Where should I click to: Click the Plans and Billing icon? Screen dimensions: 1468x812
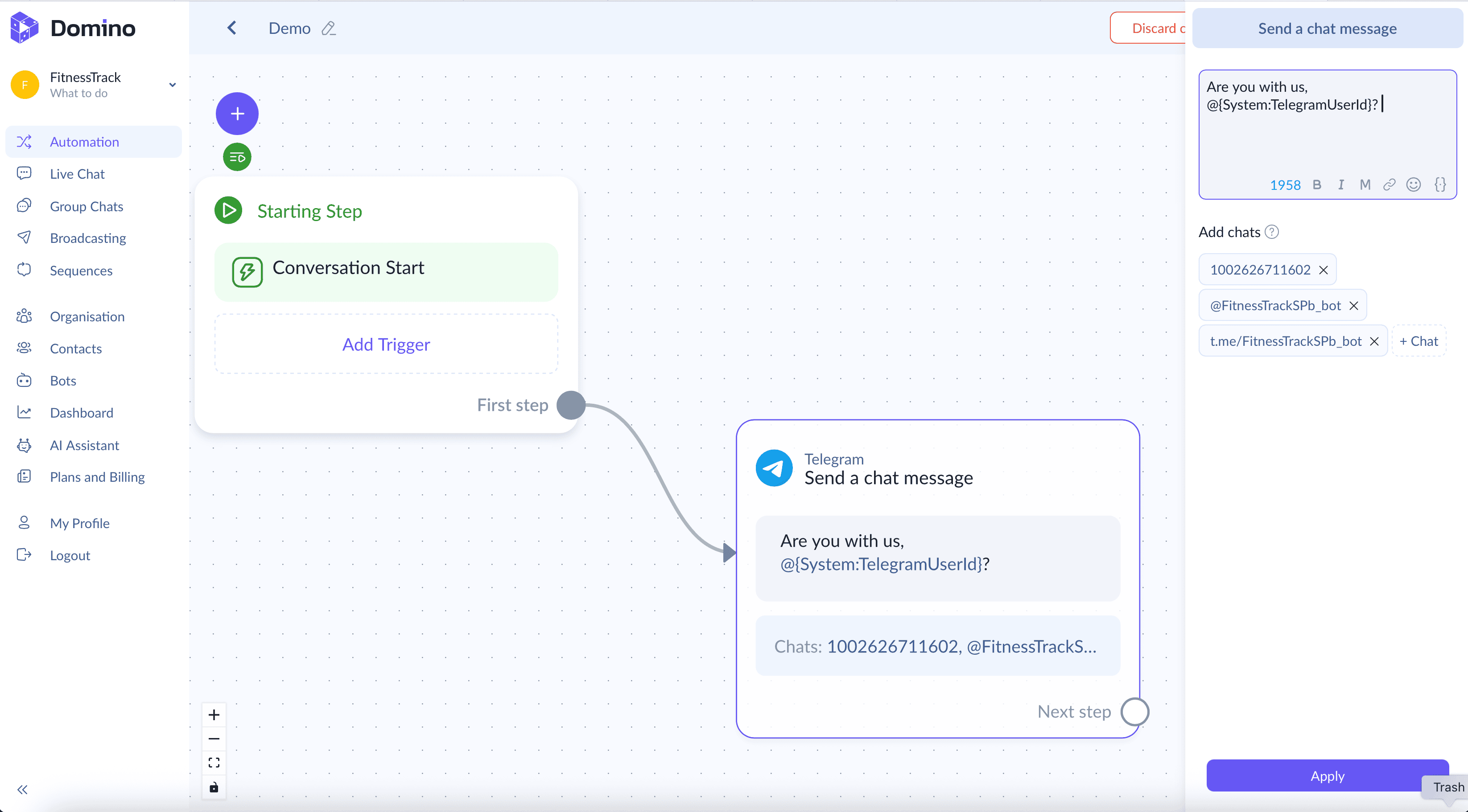(24, 476)
